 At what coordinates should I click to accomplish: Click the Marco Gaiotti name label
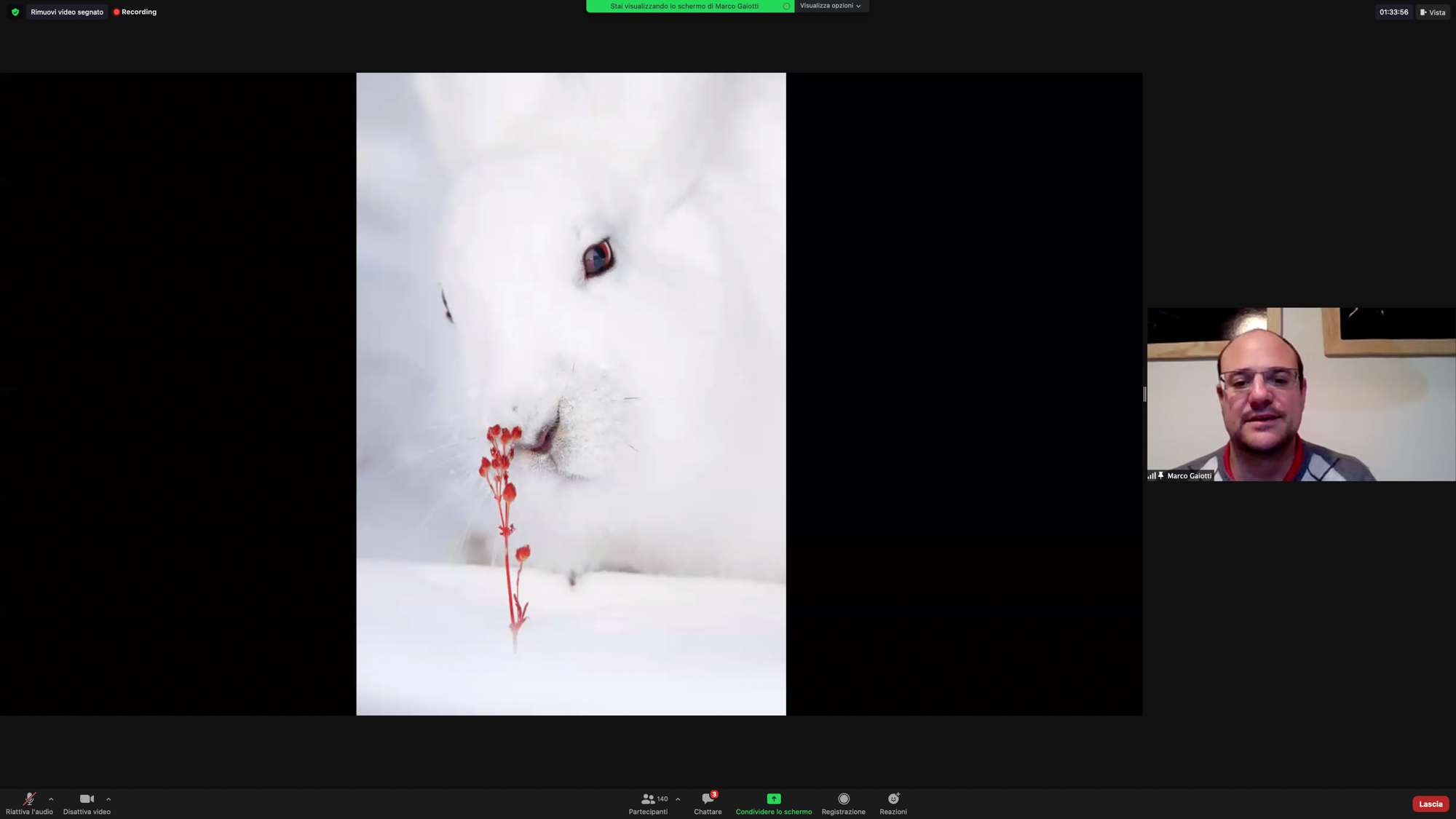(x=1190, y=476)
